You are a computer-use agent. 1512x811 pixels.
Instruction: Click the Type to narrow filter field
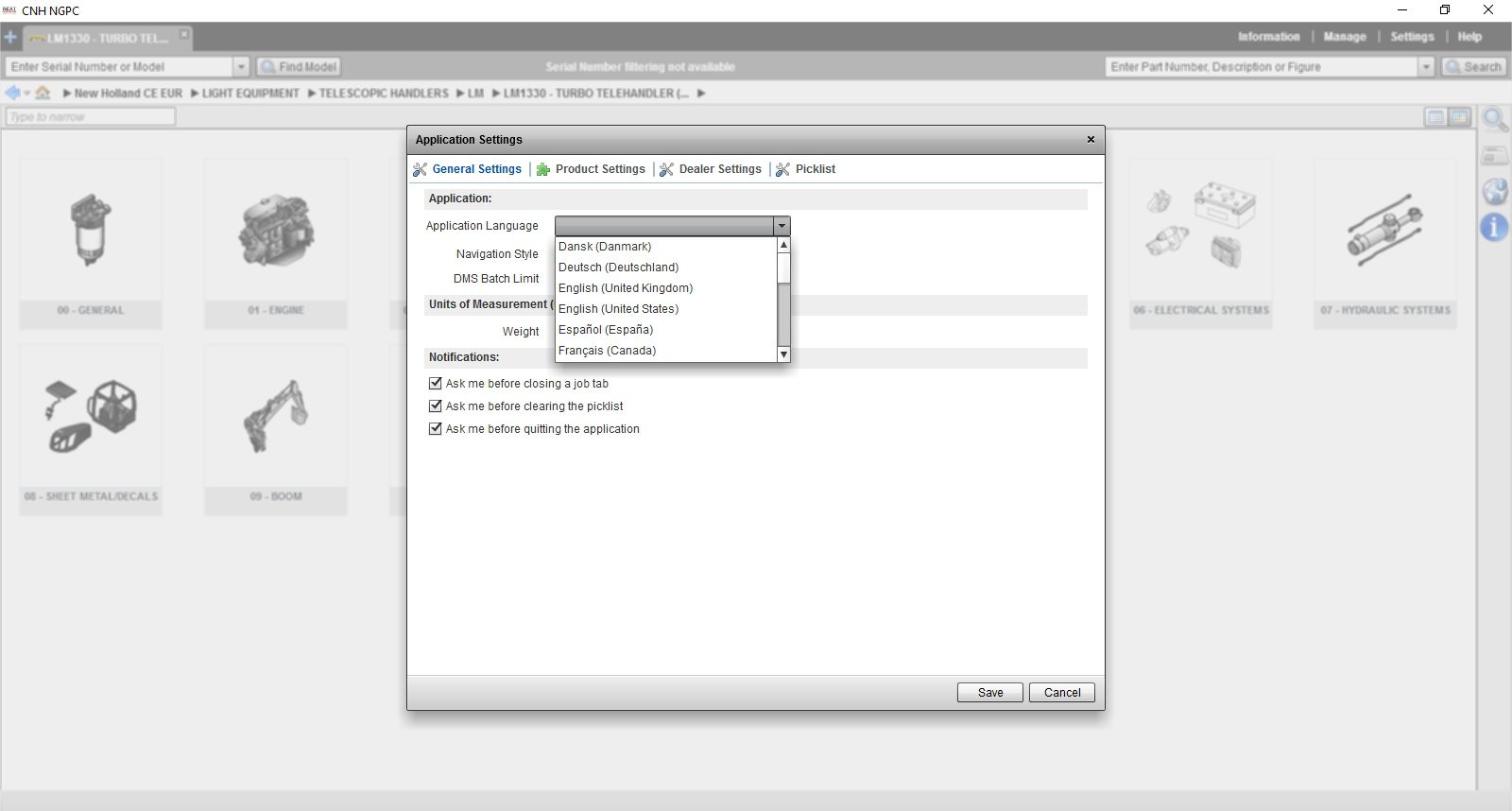pos(91,116)
